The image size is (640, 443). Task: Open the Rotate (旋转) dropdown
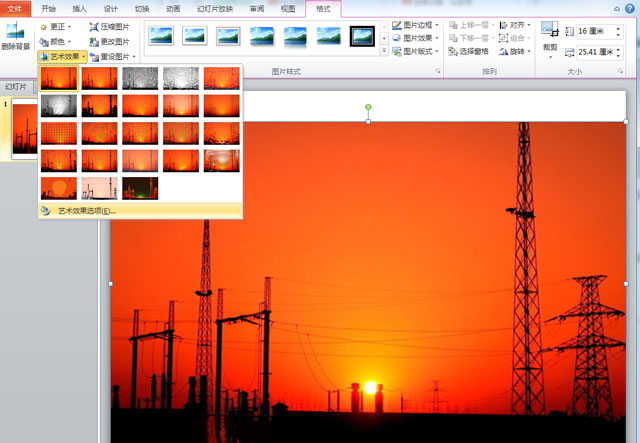[x=515, y=51]
